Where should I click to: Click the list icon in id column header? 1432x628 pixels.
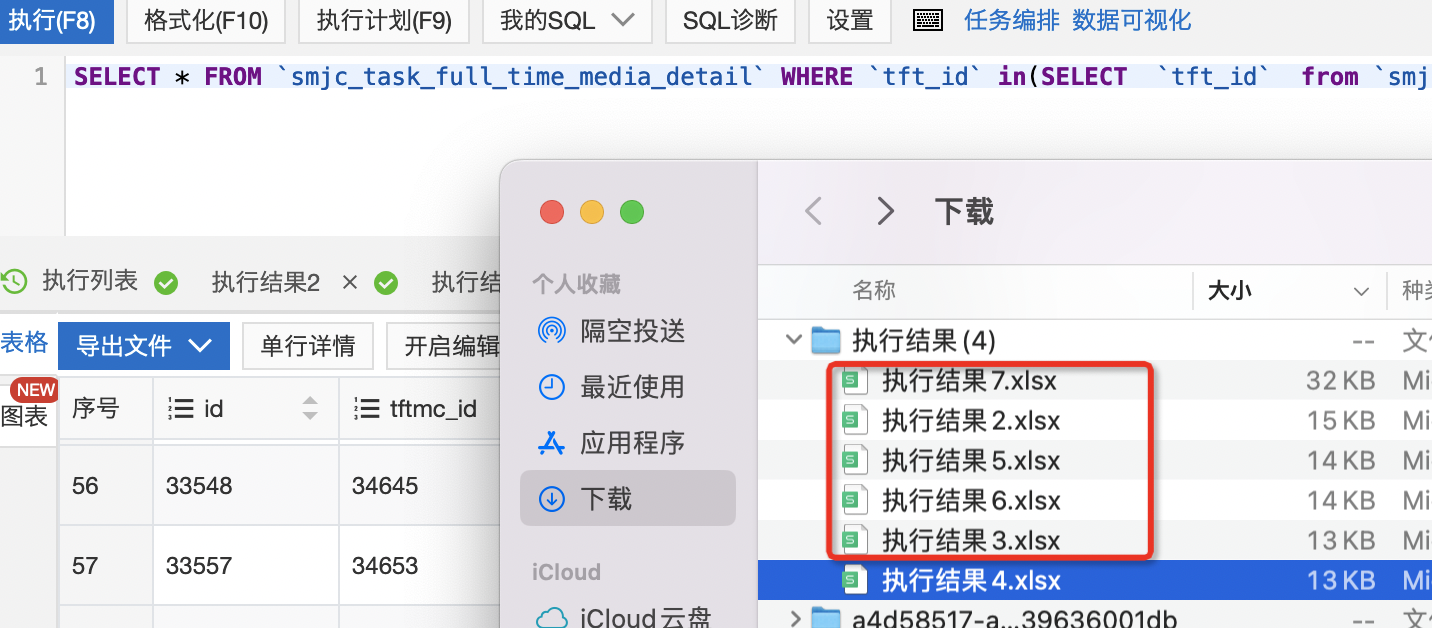click(x=181, y=408)
